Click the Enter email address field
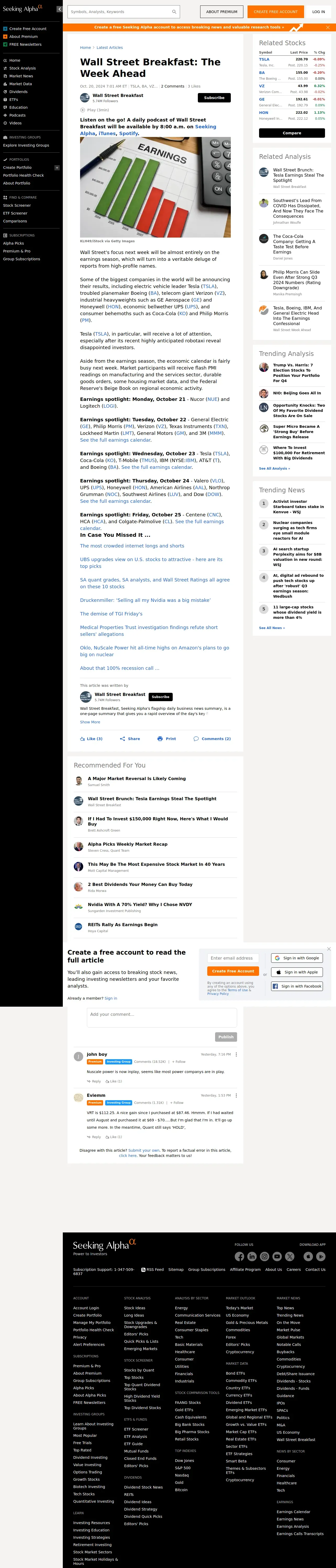The image size is (336, 1568). click(x=233, y=958)
